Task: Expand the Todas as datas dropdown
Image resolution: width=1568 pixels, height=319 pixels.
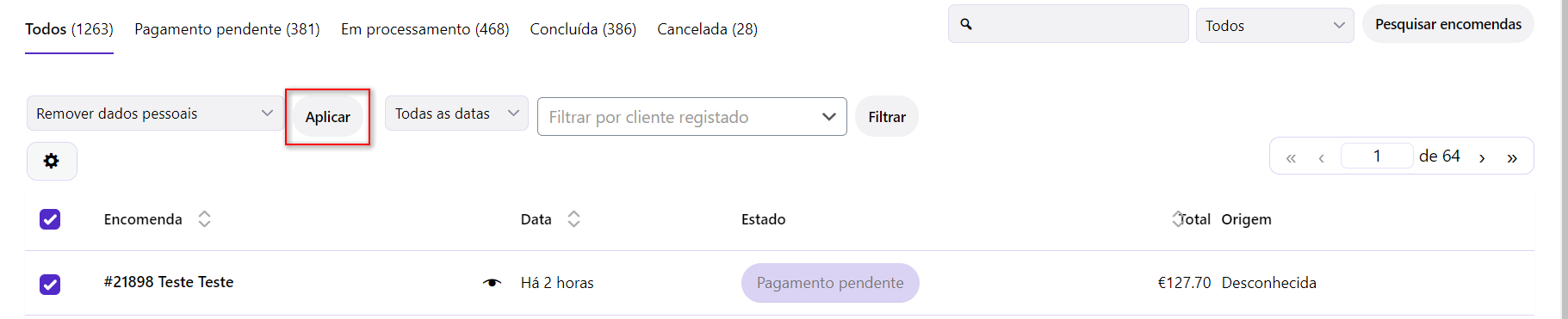Action: [456, 113]
